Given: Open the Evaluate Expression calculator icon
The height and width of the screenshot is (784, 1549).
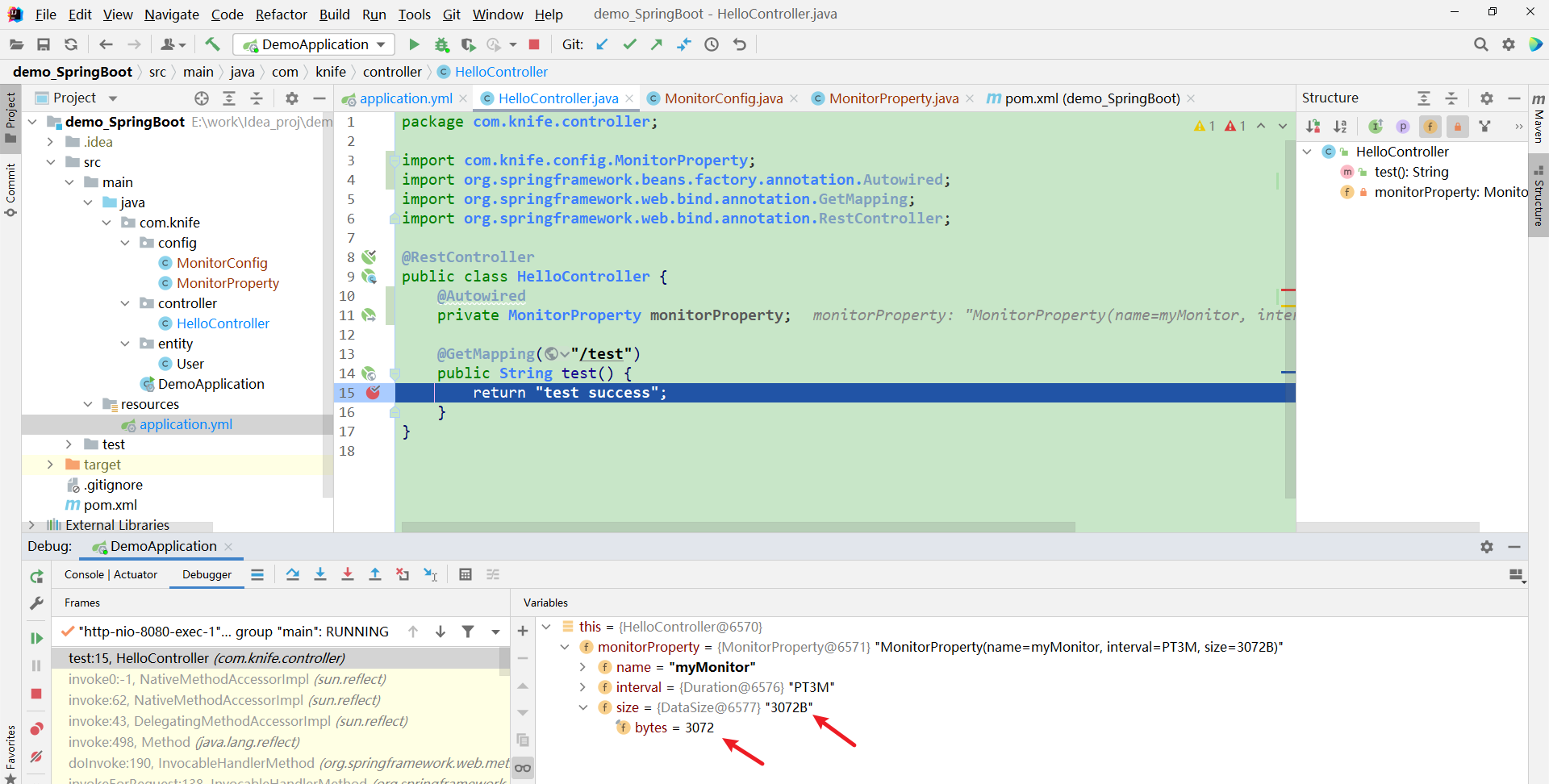Looking at the screenshot, I should pos(466,574).
